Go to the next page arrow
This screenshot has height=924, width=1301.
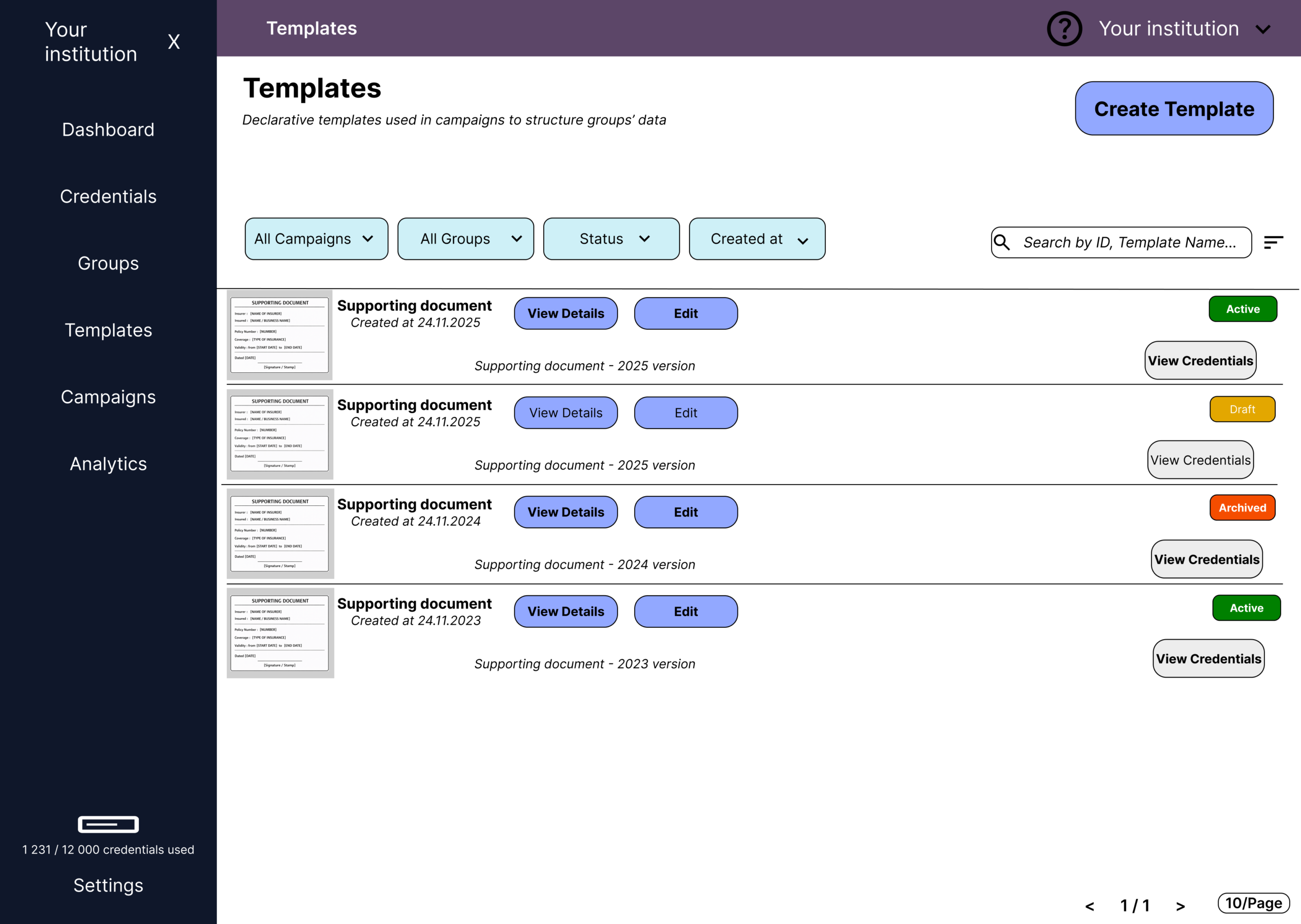(x=1181, y=906)
